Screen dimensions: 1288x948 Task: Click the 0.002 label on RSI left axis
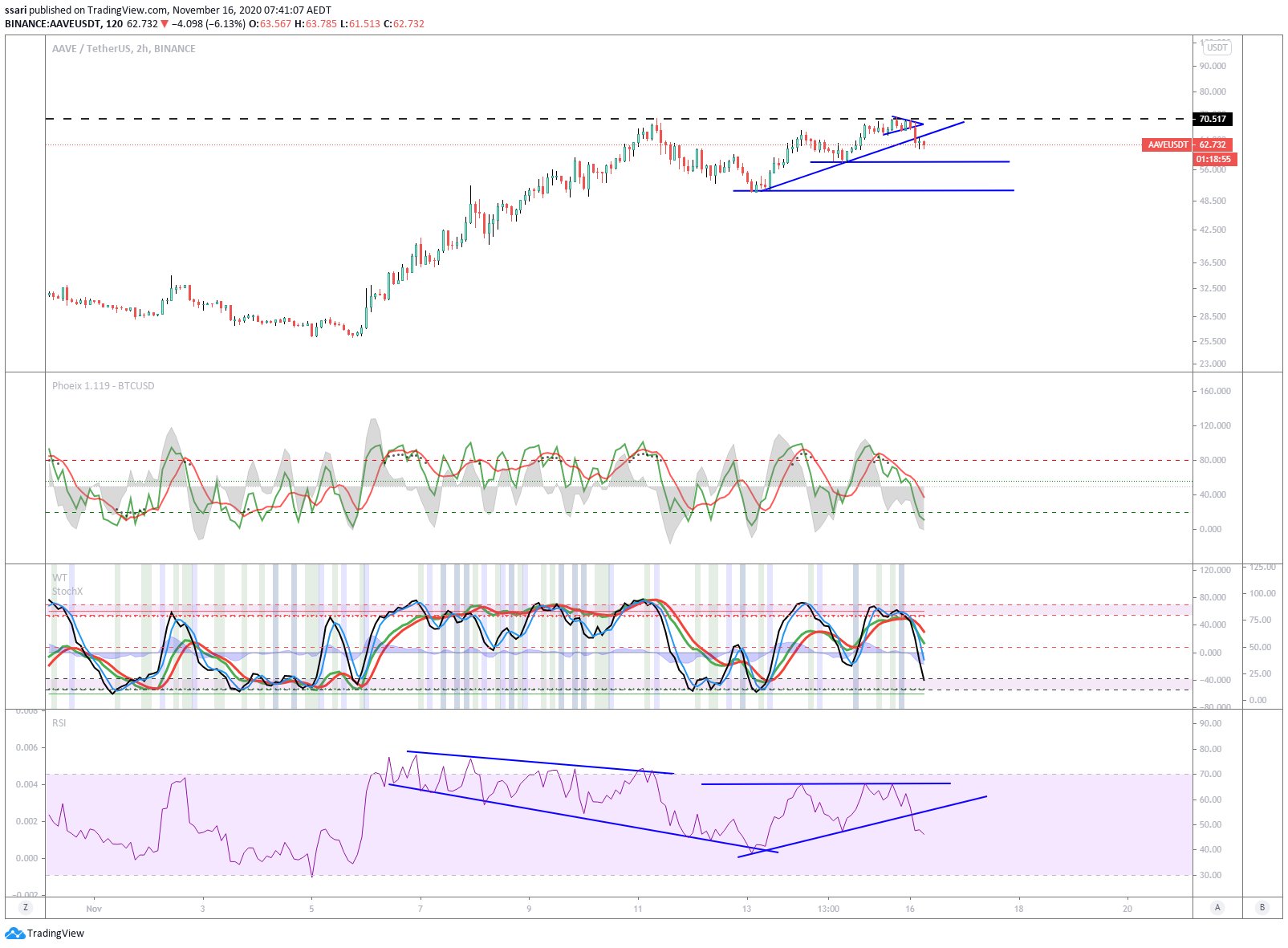click(26, 821)
